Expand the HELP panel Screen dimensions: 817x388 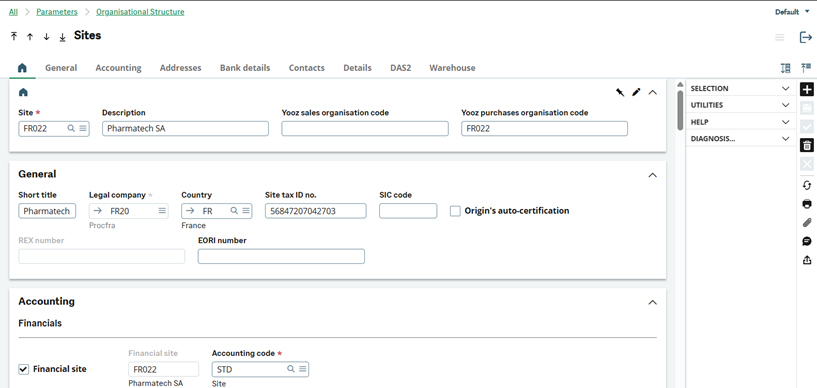740,122
